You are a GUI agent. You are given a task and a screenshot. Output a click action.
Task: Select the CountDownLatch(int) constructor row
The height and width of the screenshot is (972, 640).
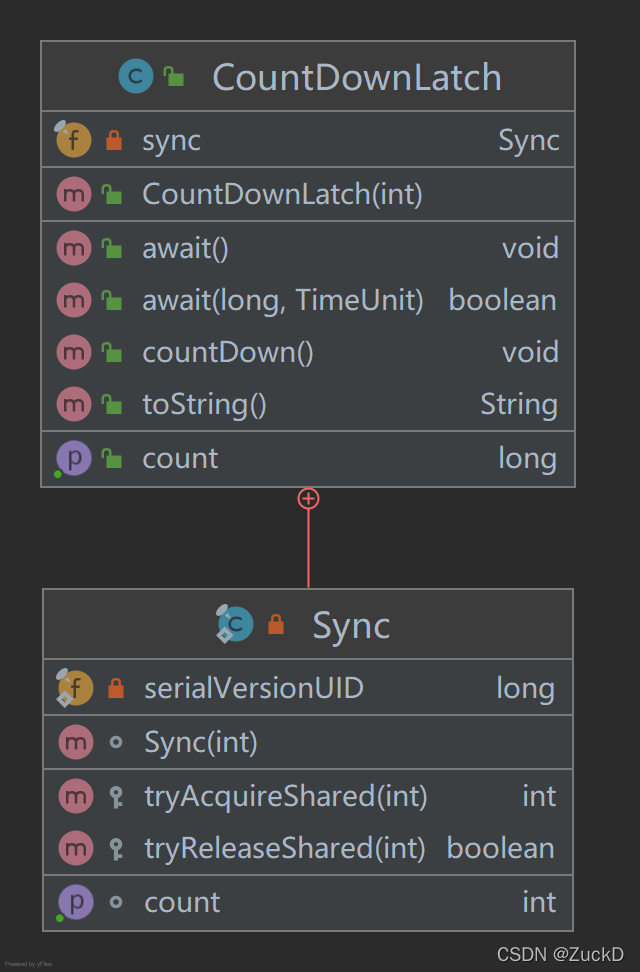pos(308,194)
